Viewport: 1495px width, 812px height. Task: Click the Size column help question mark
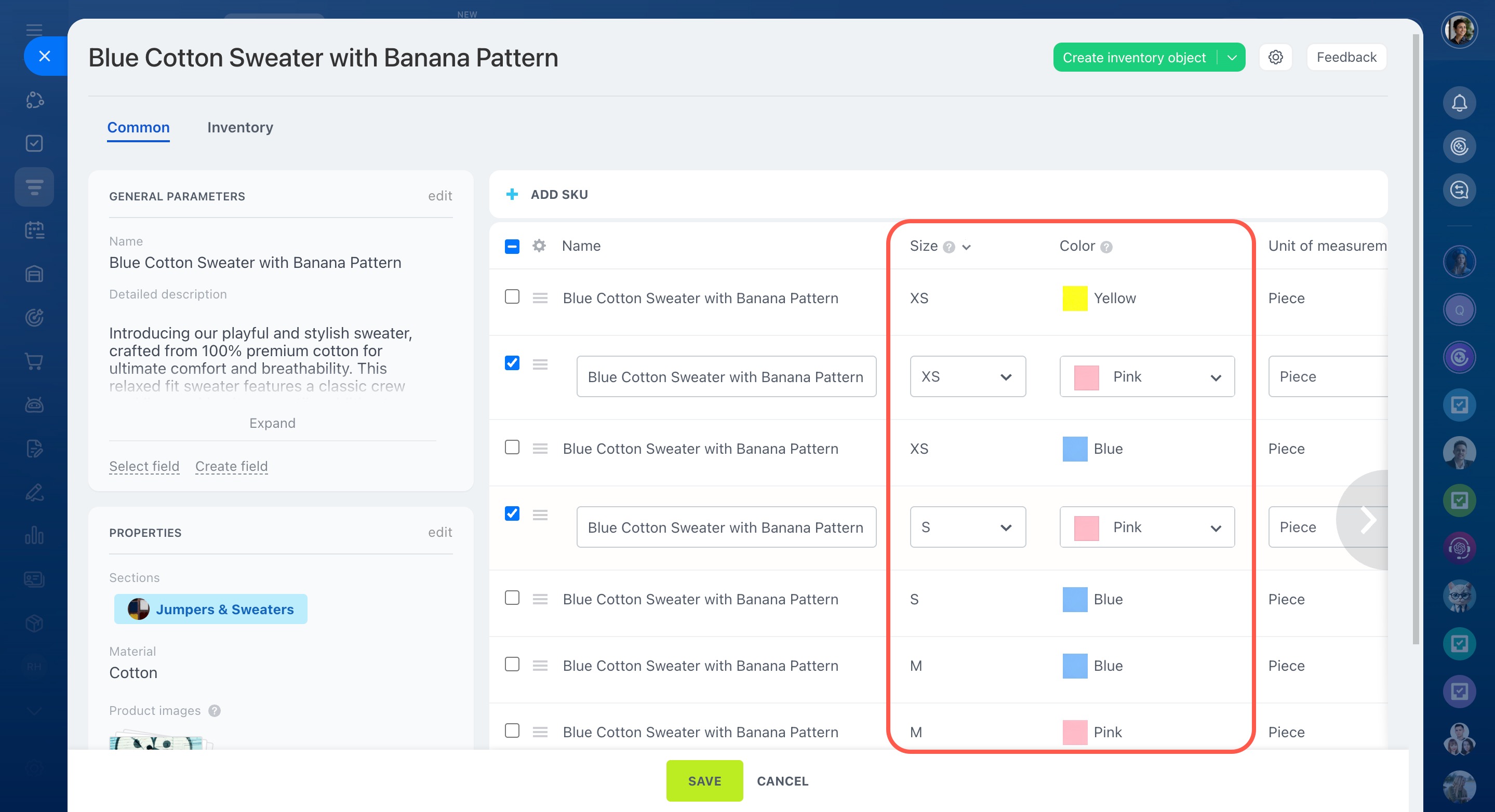[949, 247]
